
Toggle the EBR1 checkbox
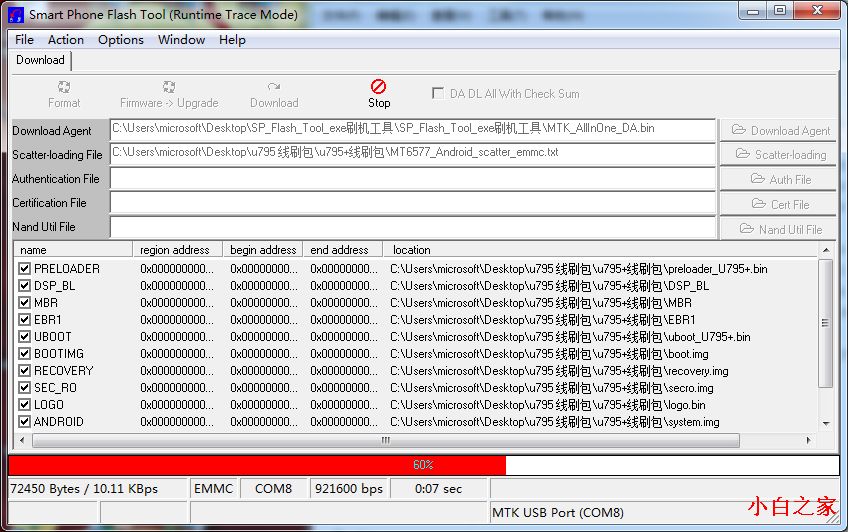click(x=24, y=320)
